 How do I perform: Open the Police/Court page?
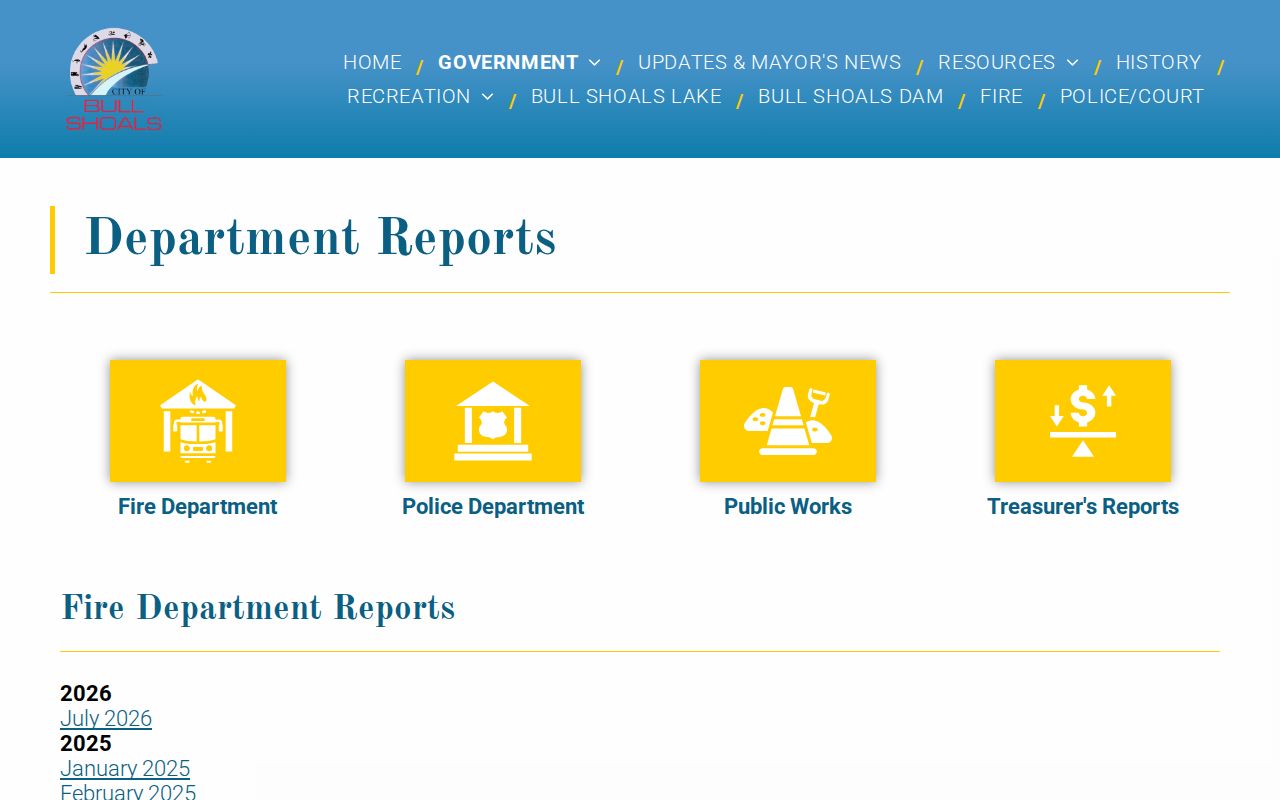pos(1132,96)
